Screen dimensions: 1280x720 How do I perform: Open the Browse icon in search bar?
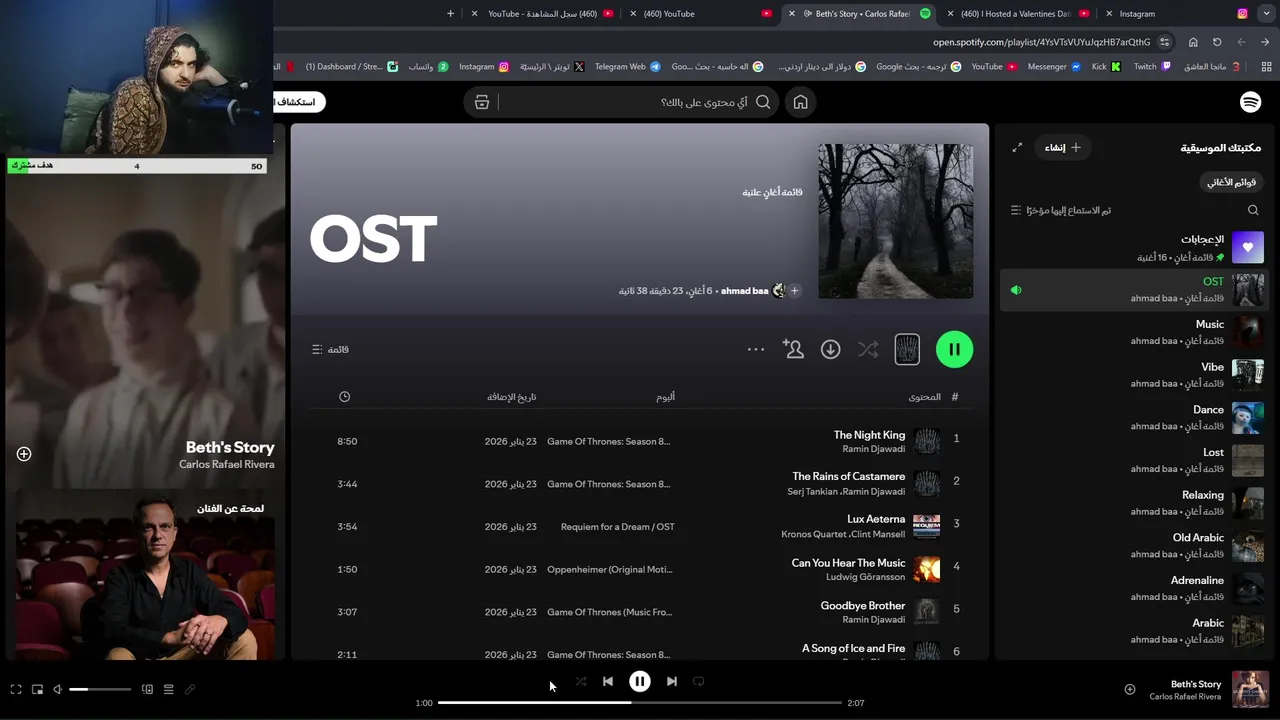(x=482, y=102)
